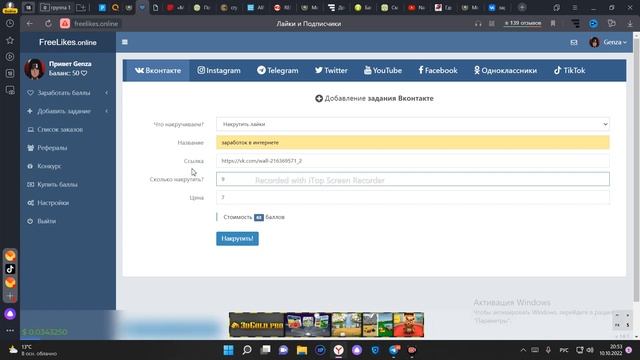
Task: Reload the page with refresh icon
Action: point(48,24)
